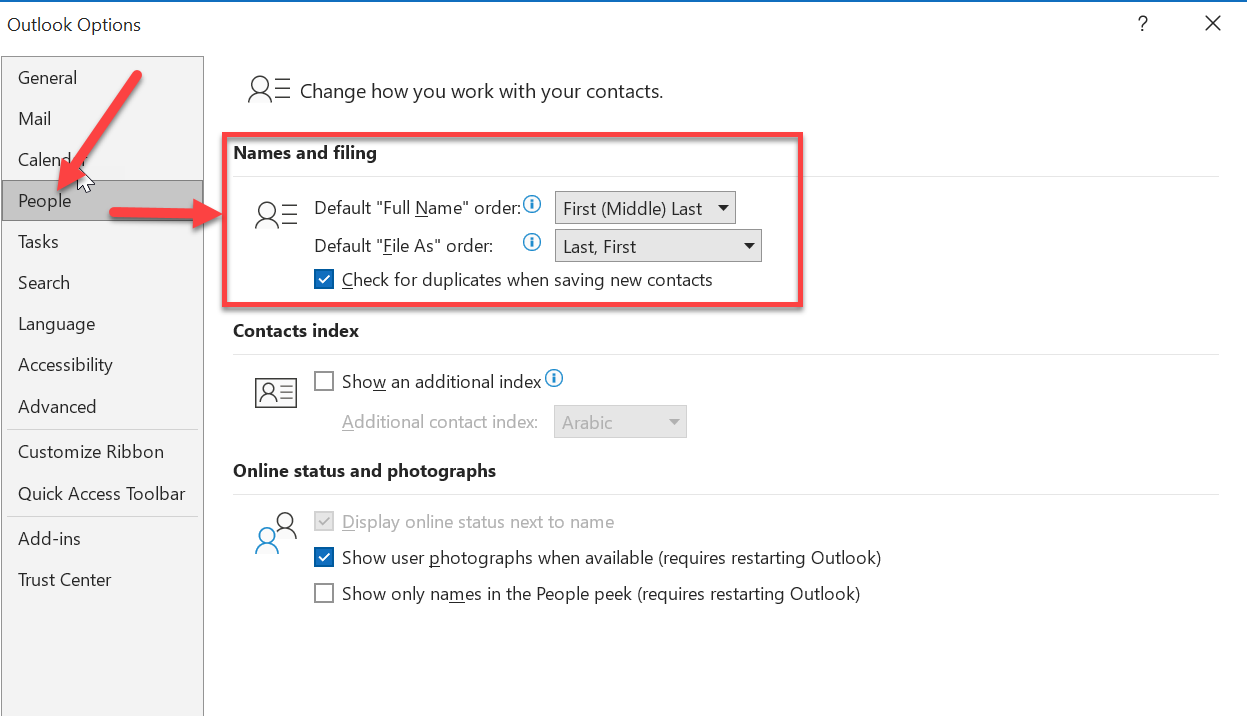Image resolution: width=1247 pixels, height=716 pixels.
Task: Open Advanced options
Action: 102,407
